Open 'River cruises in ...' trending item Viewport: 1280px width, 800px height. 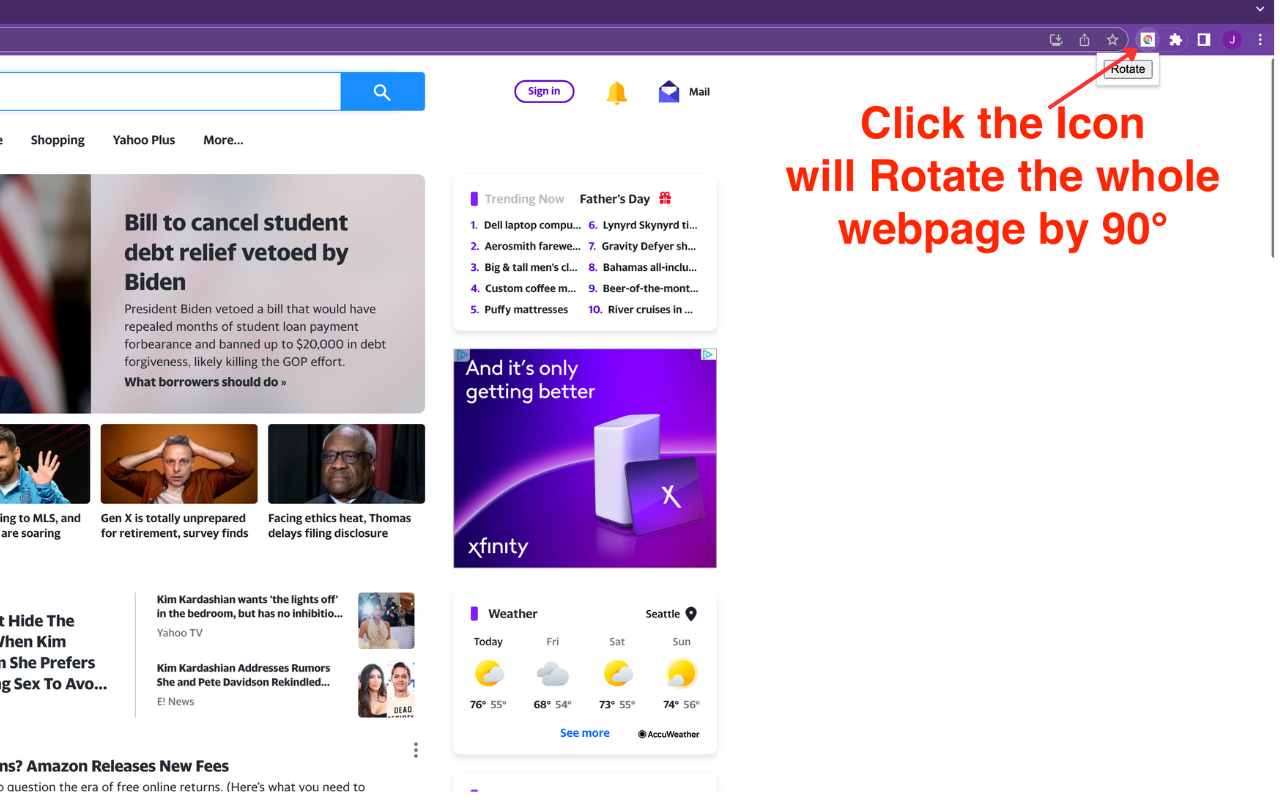(x=651, y=309)
